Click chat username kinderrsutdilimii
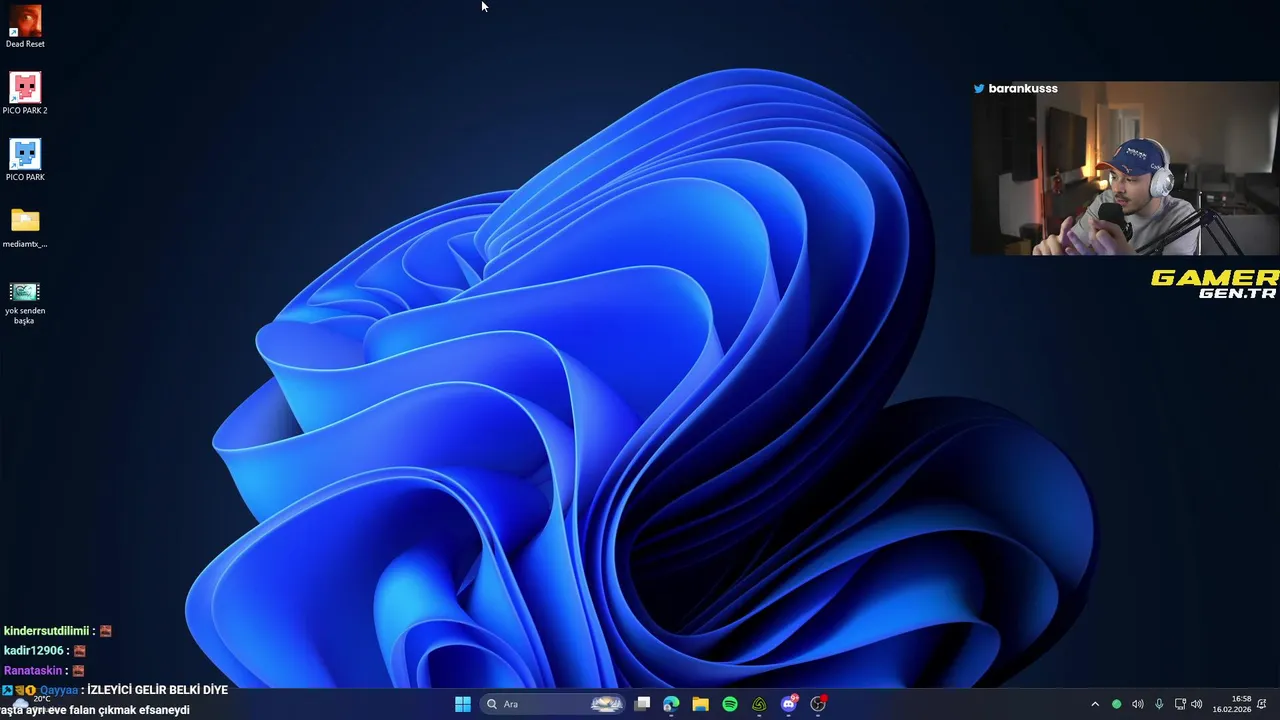Image resolution: width=1280 pixels, height=720 pixels. click(x=46, y=631)
